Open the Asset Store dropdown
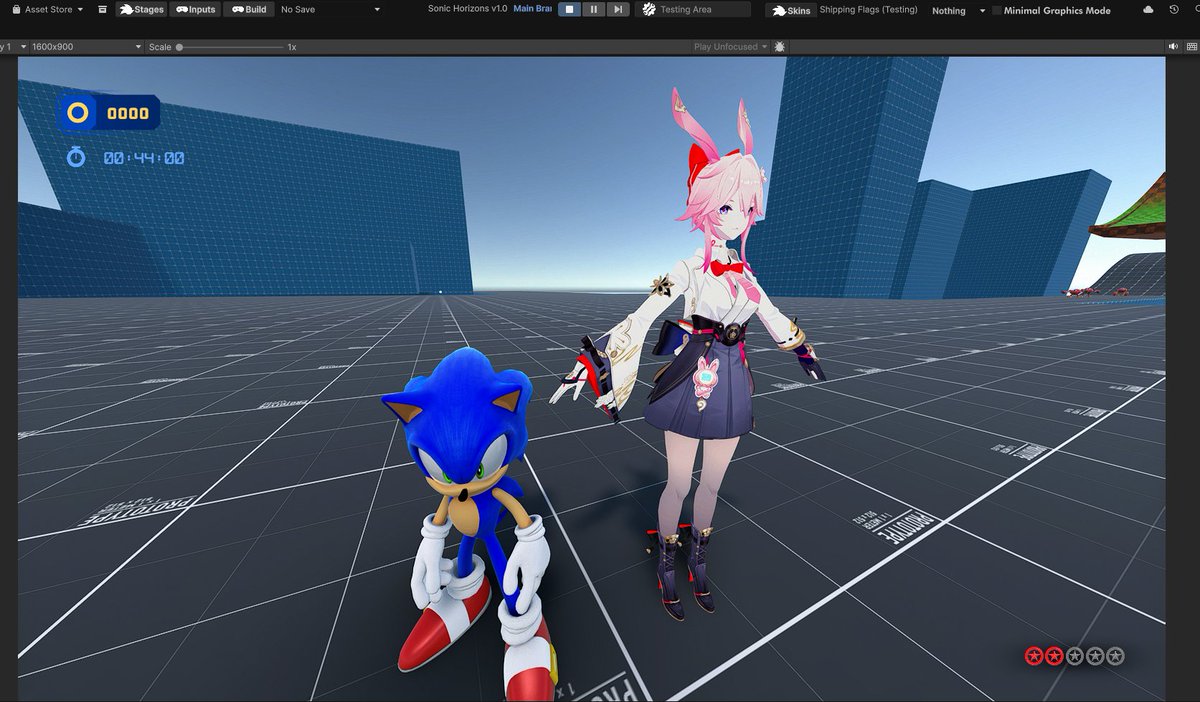The width and height of the screenshot is (1200, 702). tap(47, 9)
